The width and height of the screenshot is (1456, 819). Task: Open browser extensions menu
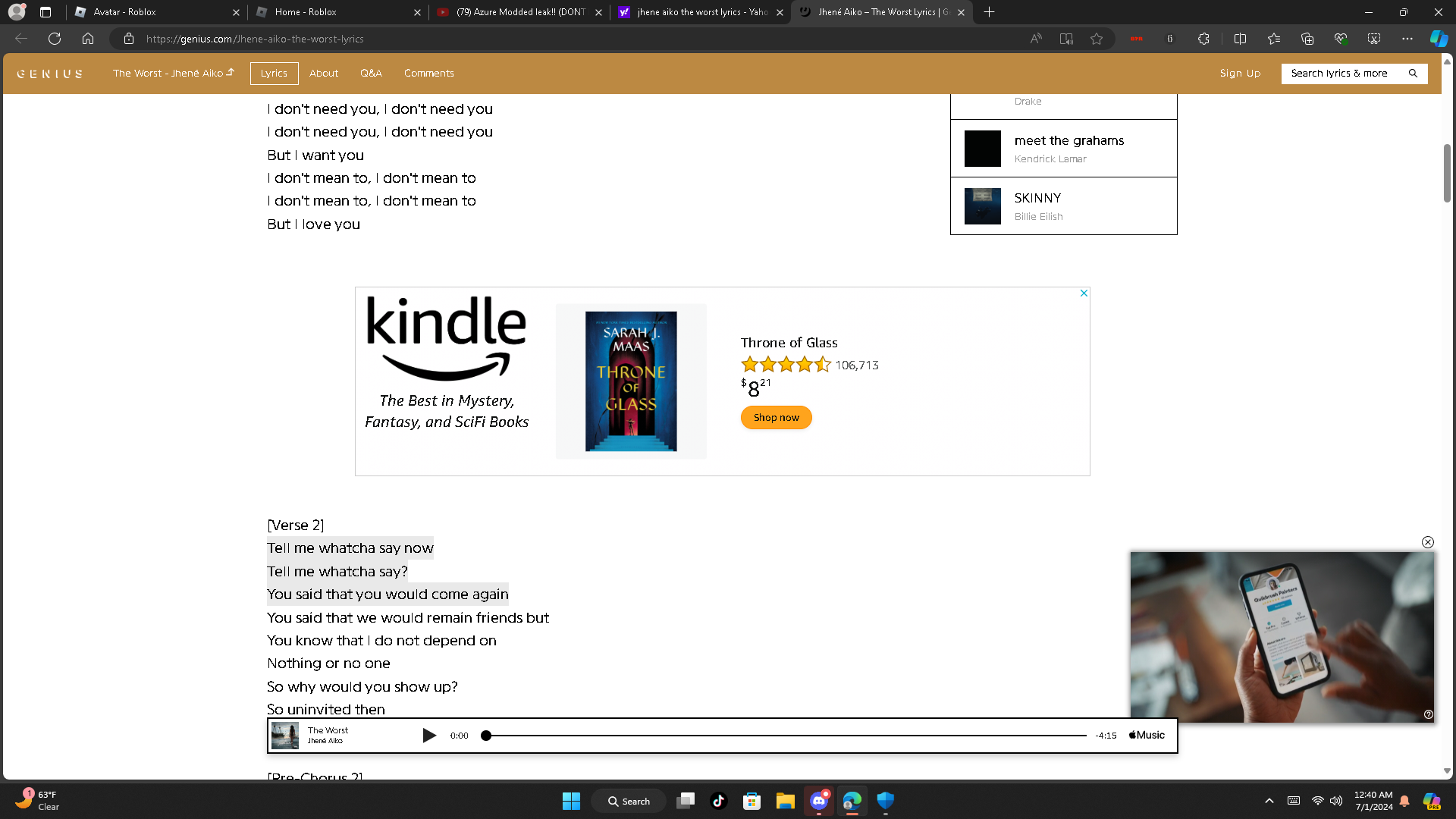tap(1203, 39)
